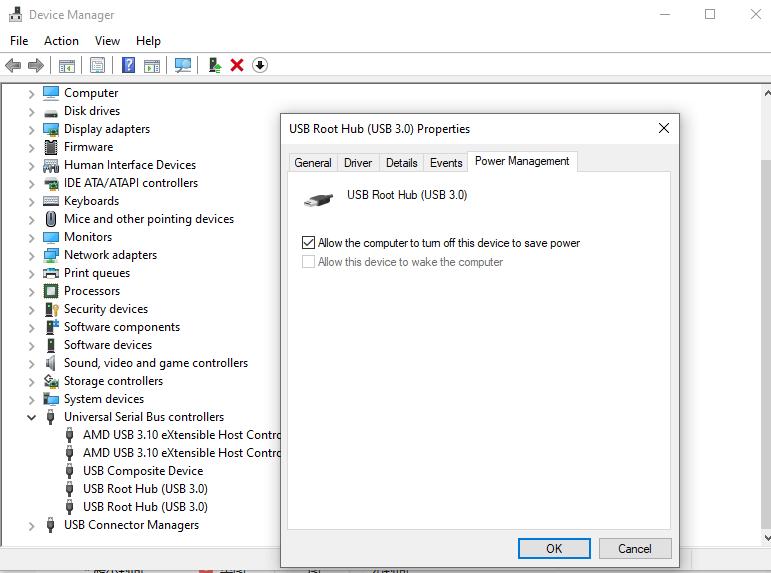
Task: Switch to the General tab
Action: (x=313, y=163)
